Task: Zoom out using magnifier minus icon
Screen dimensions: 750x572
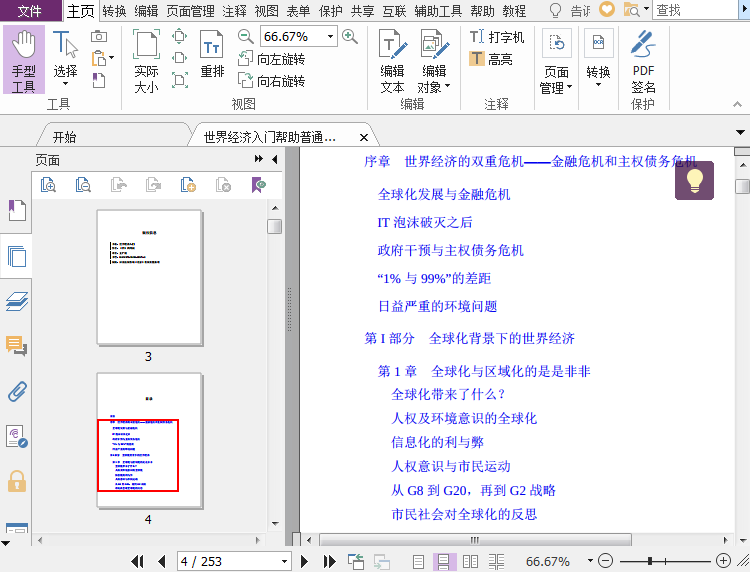Action: [245, 36]
